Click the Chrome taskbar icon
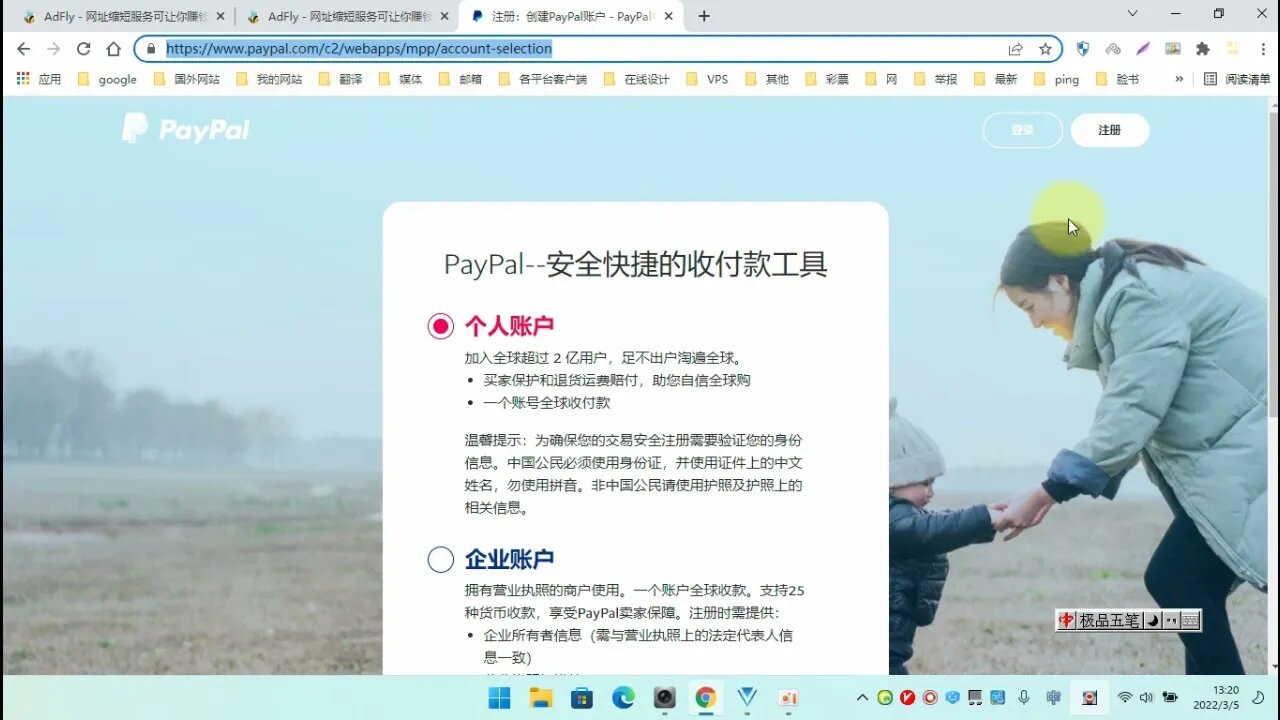This screenshot has width=1280, height=720. [705, 697]
